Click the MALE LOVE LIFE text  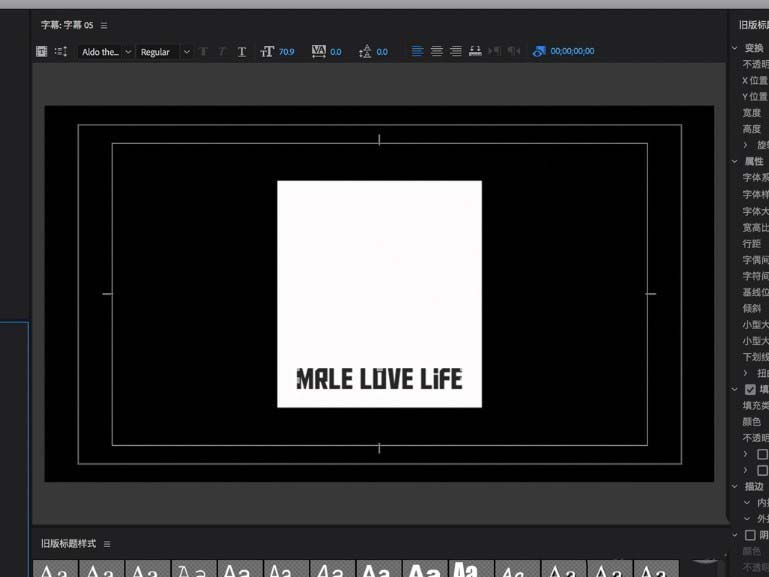379,379
